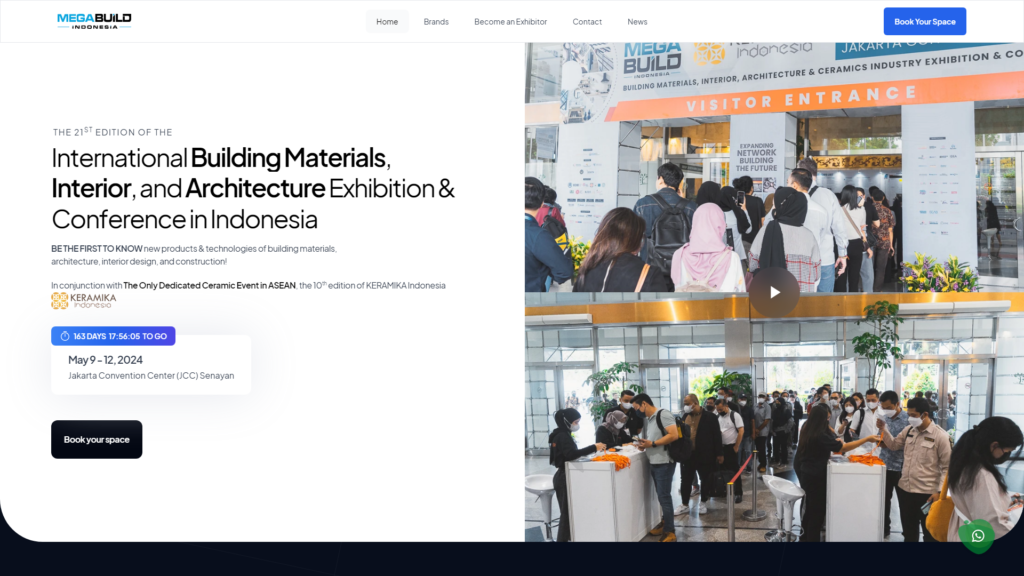Open Become an Exhibitor page
The height and width of the screenshot is (576, 1024).
point(511,22)
